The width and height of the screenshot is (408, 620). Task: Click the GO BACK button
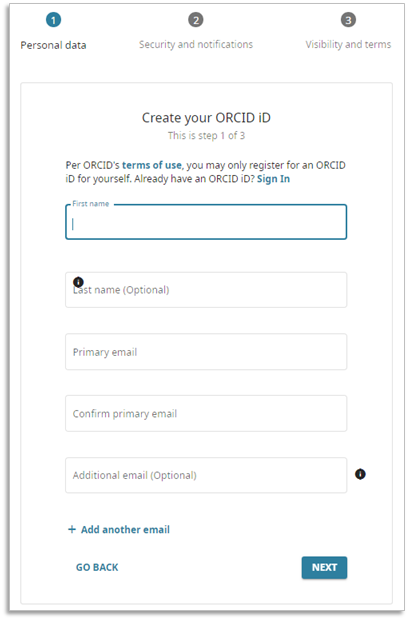(x=97, y=567)
